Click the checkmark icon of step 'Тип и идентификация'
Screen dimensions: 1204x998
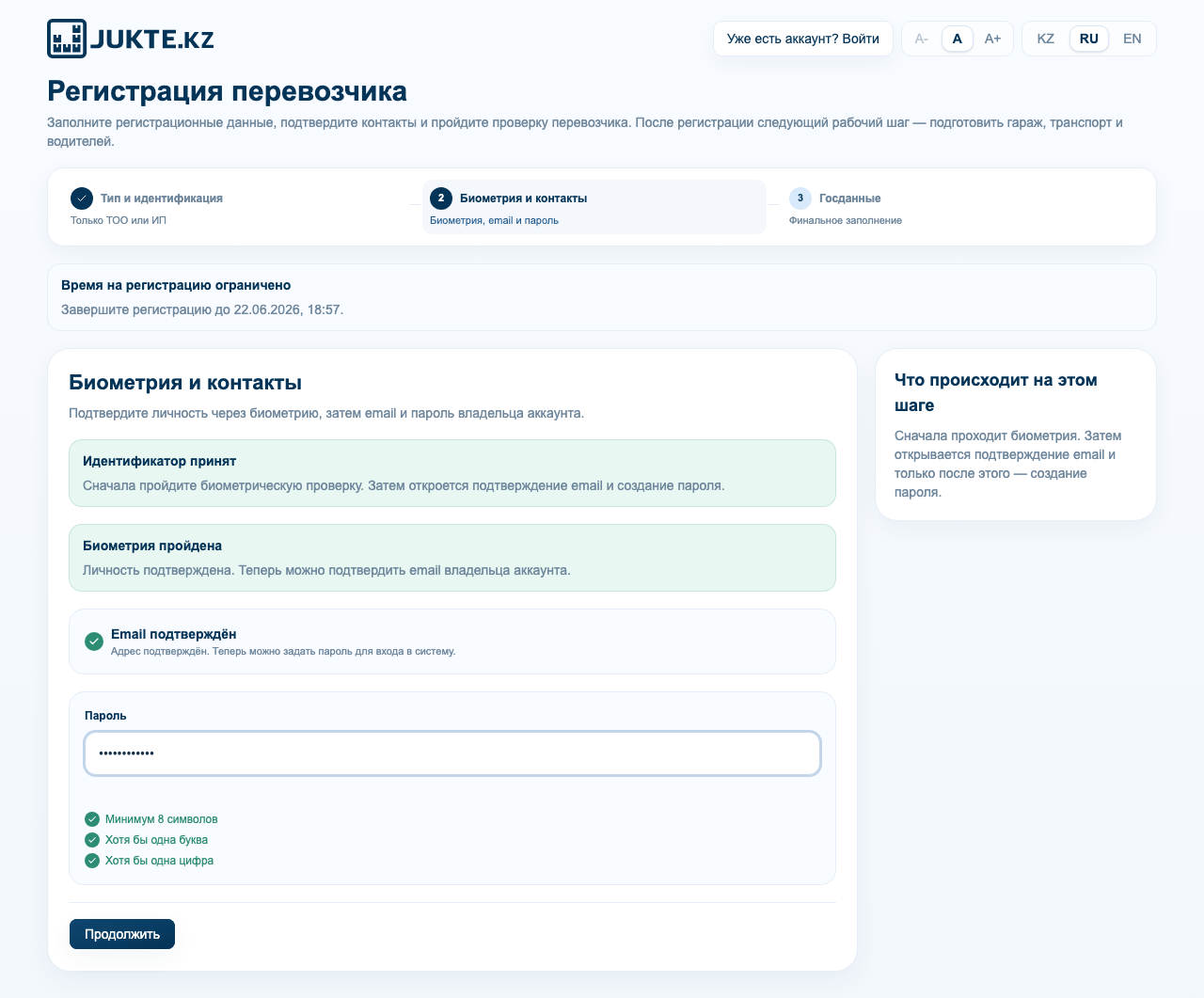coord(82,198)
